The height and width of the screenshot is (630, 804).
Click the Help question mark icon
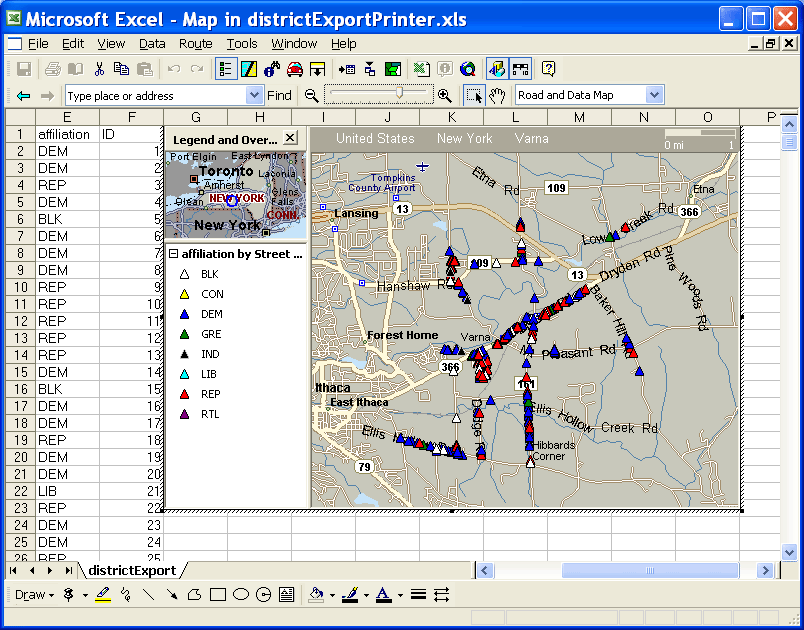point(548,69)
